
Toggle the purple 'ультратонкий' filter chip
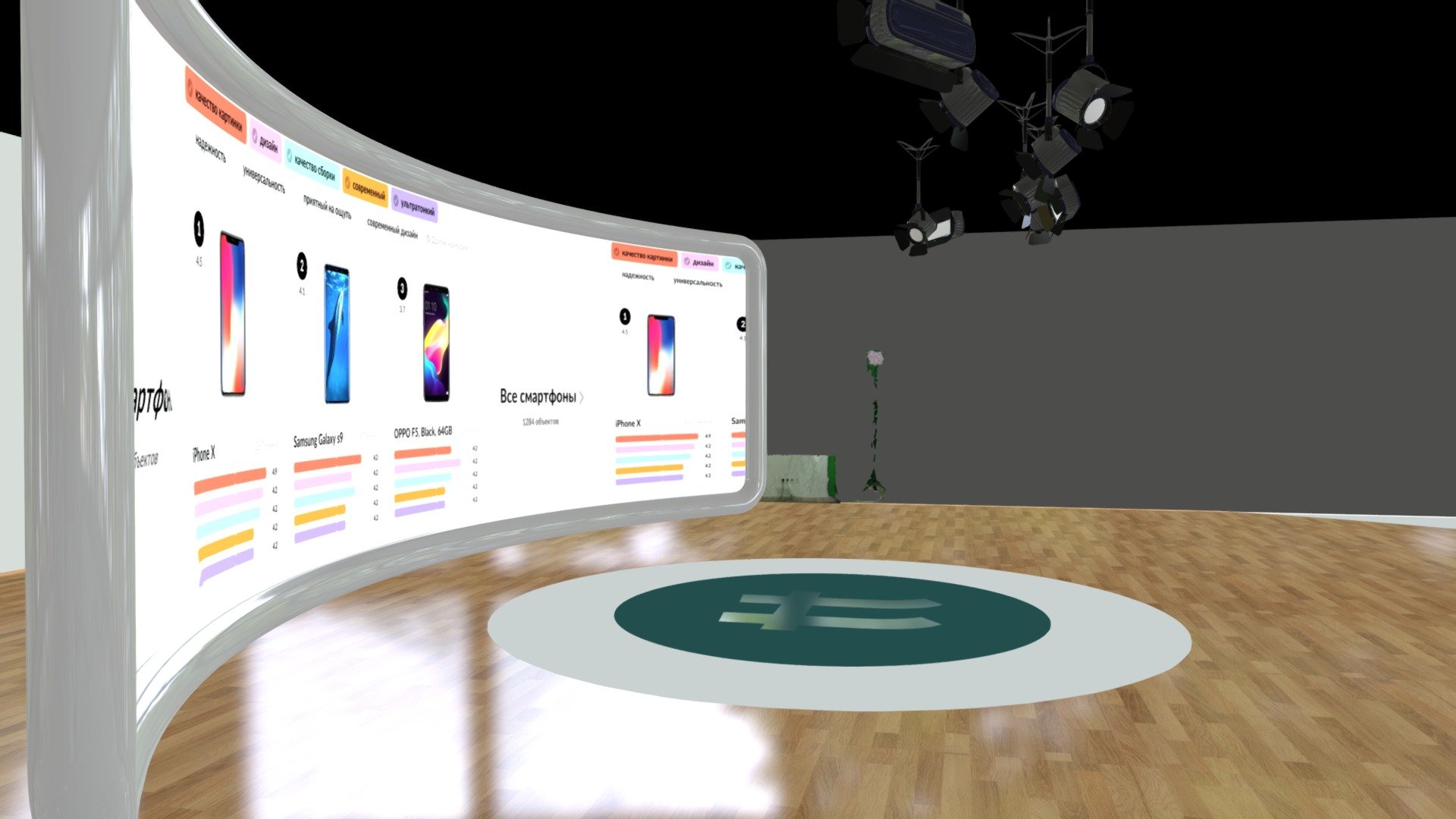click(x=415, y=205)
